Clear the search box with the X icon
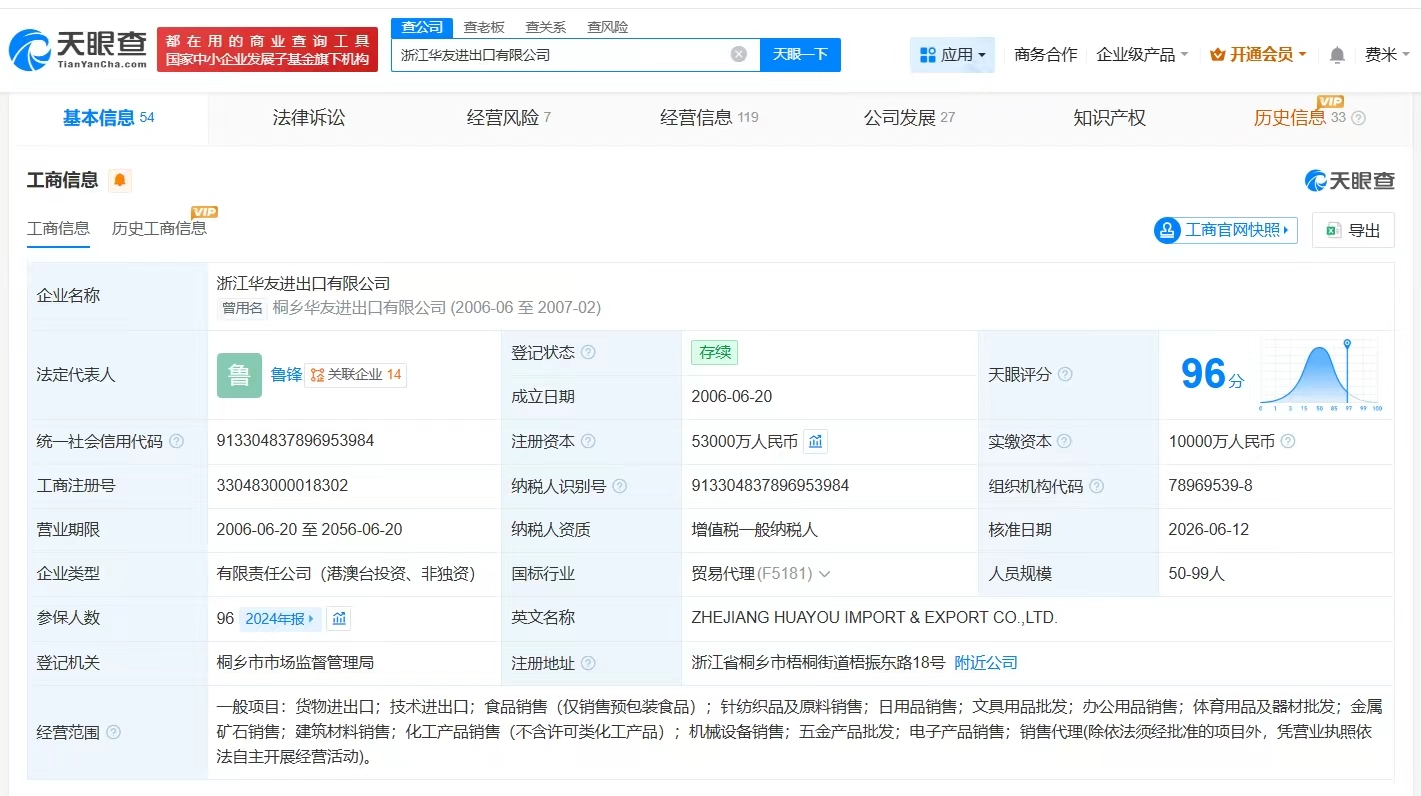Image resolution: width=1421 pixels, height=796 pixels. [739, 54]
